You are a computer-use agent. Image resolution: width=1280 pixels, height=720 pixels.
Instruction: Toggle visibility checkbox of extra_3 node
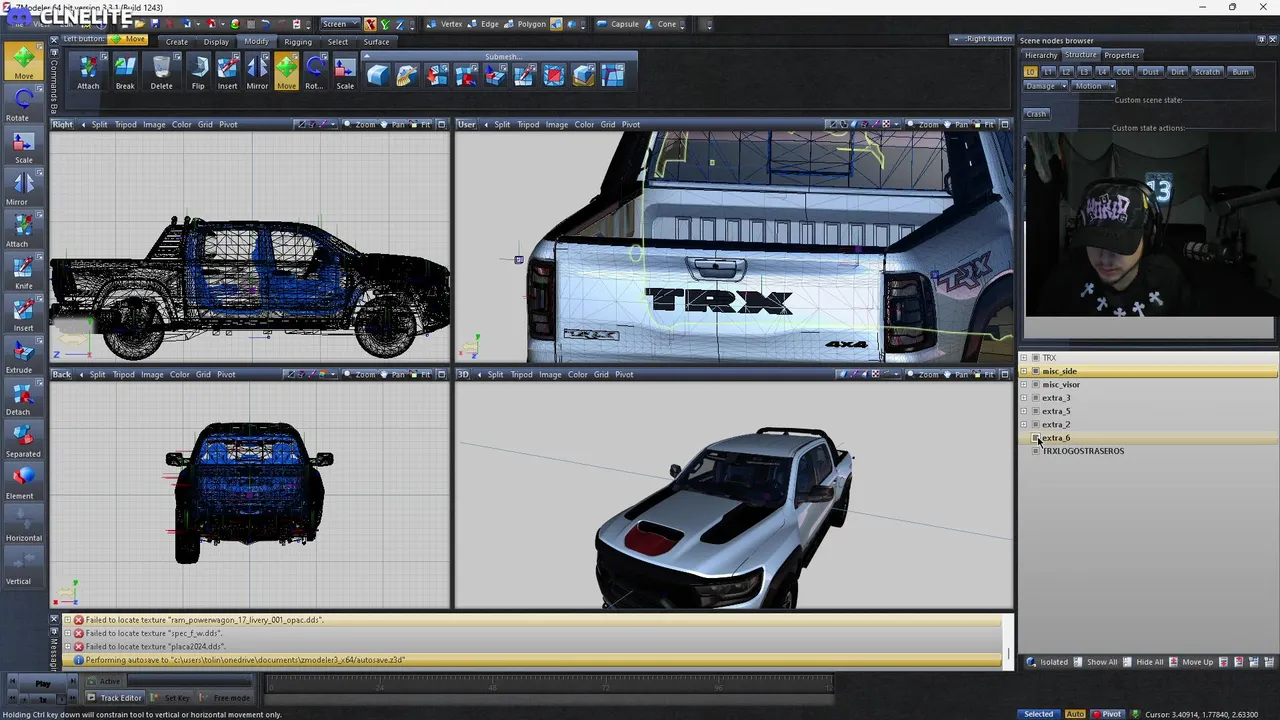1035,398
